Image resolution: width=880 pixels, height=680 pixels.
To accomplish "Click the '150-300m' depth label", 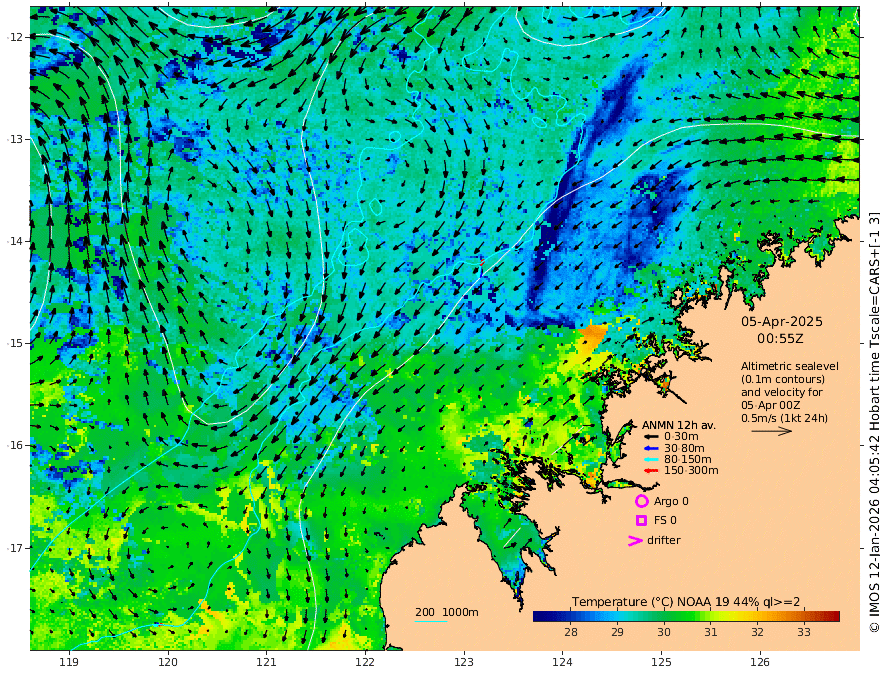I will pos(691,471).
